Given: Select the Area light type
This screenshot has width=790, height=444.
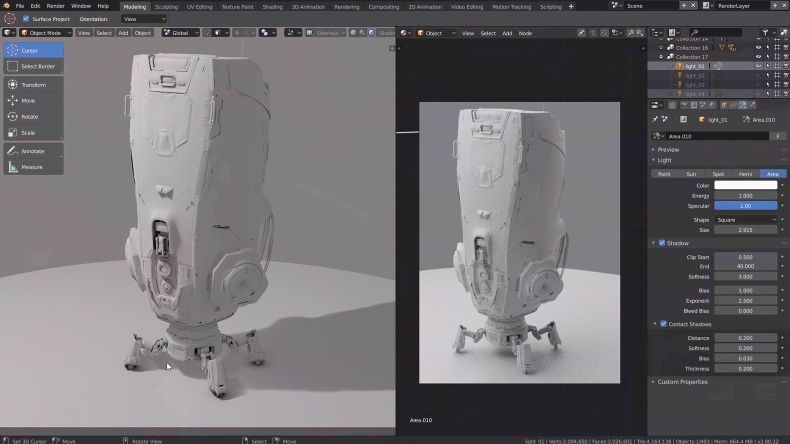Looking at the screenshot, I should coord(773,174).
